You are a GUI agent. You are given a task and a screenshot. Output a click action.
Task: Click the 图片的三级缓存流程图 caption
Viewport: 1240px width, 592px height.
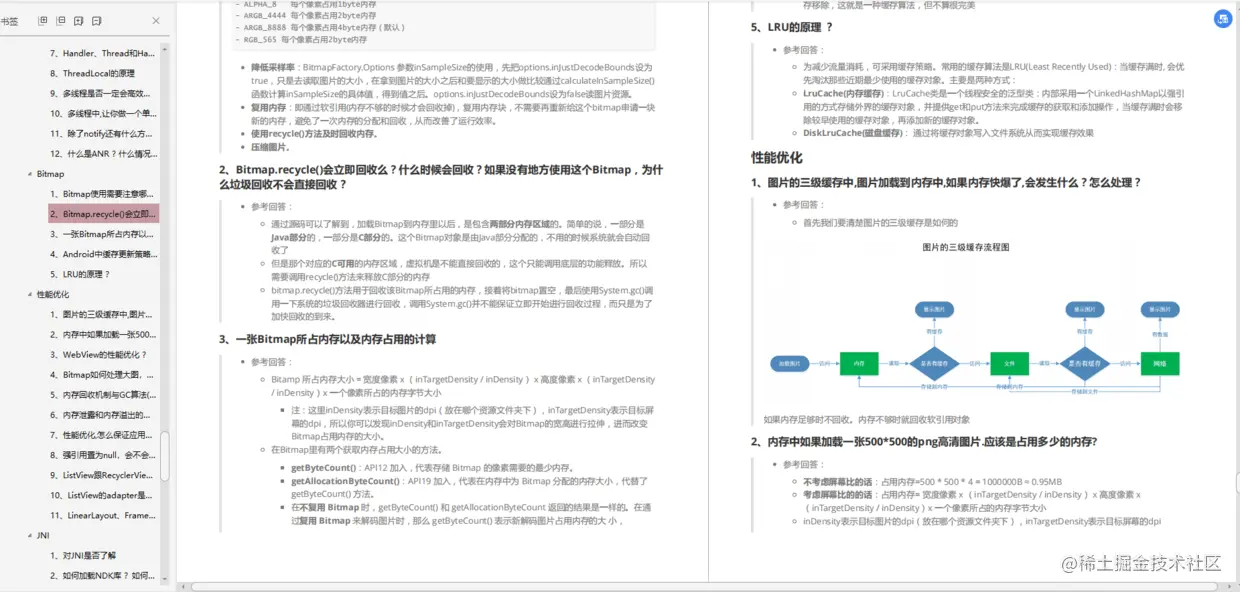pyautogui.click(x=966, y=246)
